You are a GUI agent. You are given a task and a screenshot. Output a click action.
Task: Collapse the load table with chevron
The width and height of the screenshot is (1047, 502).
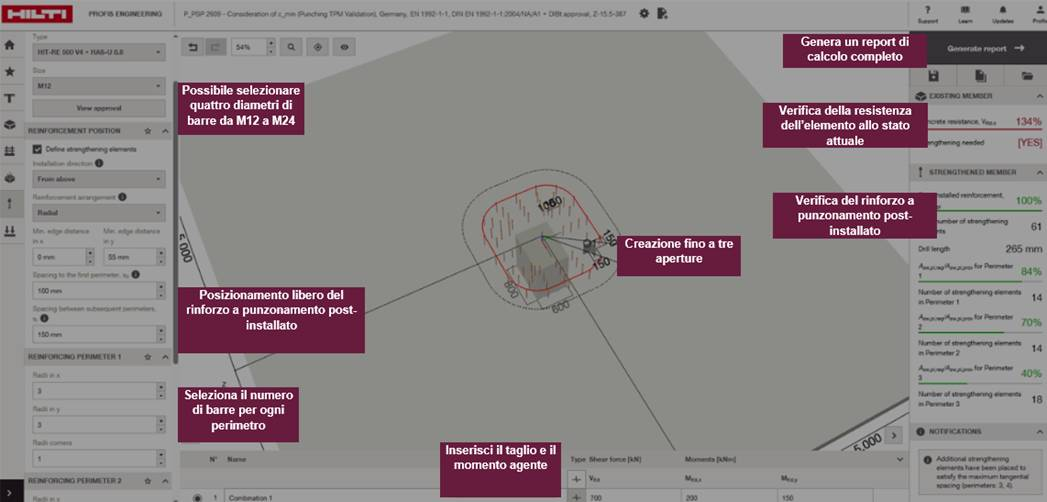point(898,459)
